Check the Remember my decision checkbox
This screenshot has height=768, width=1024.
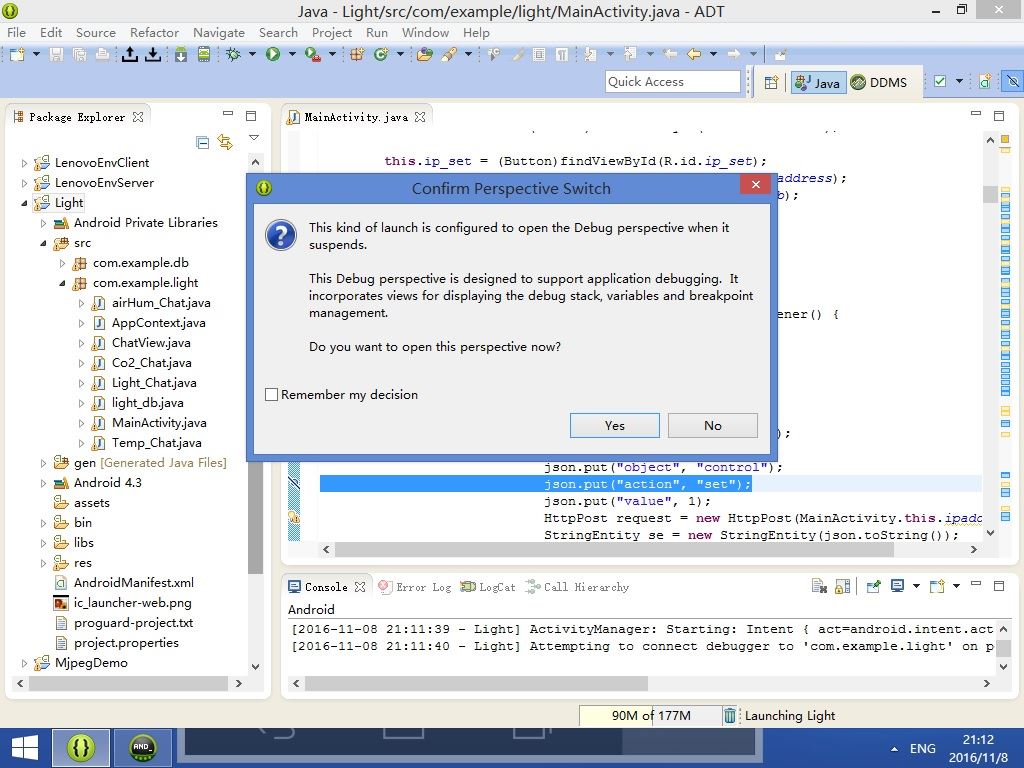[272, 394]
